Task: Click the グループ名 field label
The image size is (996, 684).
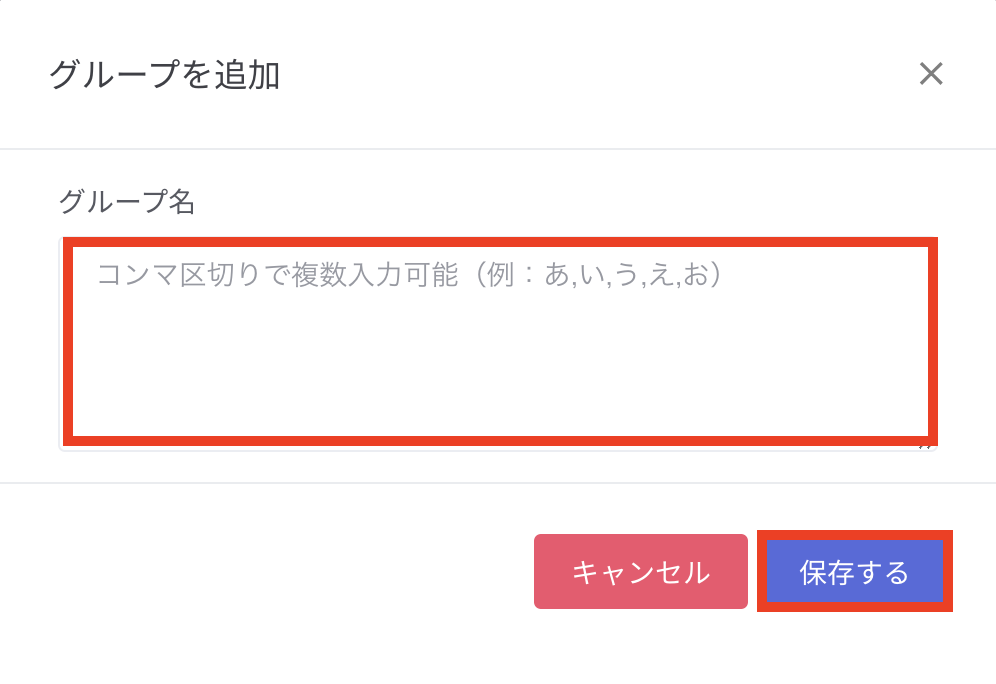Action: 126,202
